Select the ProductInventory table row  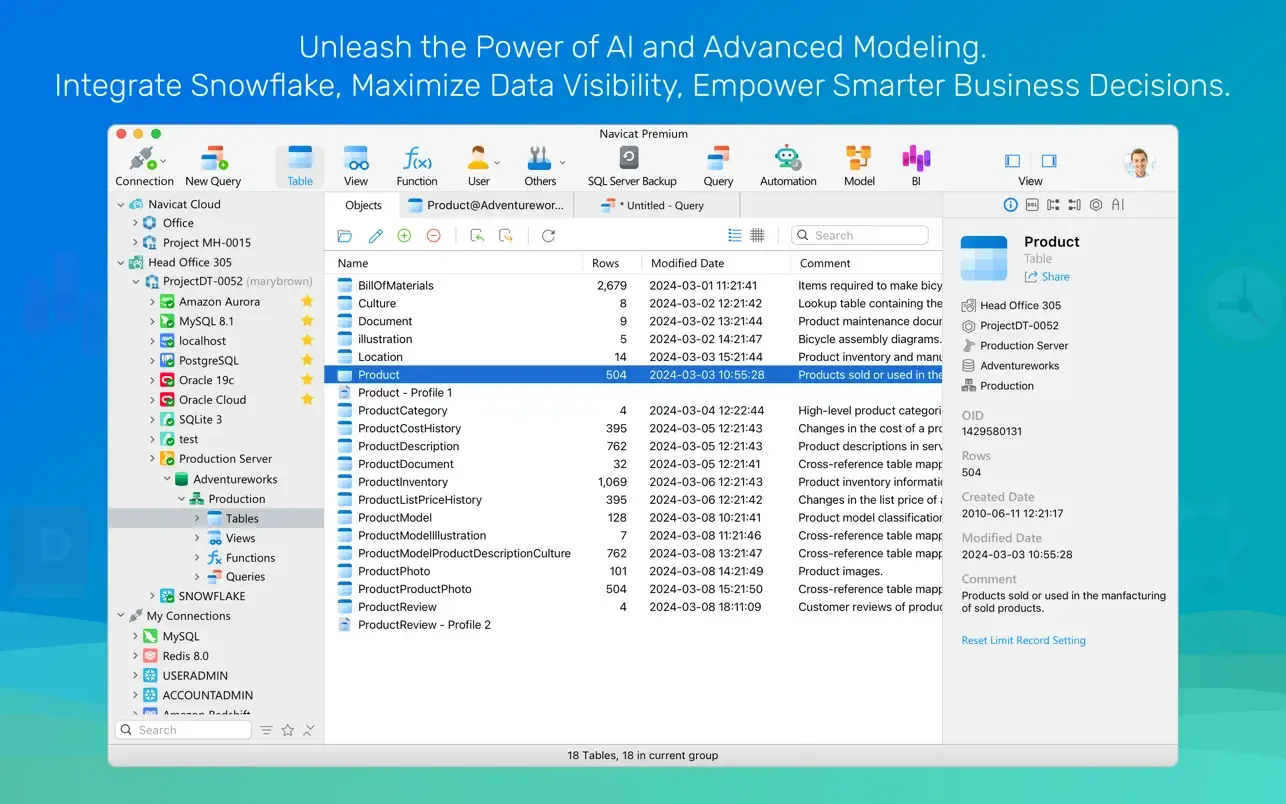coord(633,482)
